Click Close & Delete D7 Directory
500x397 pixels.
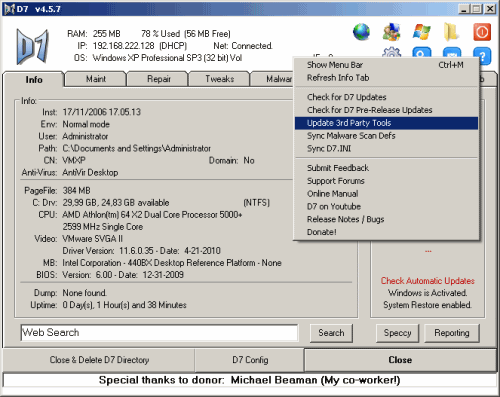click(99, 360)
